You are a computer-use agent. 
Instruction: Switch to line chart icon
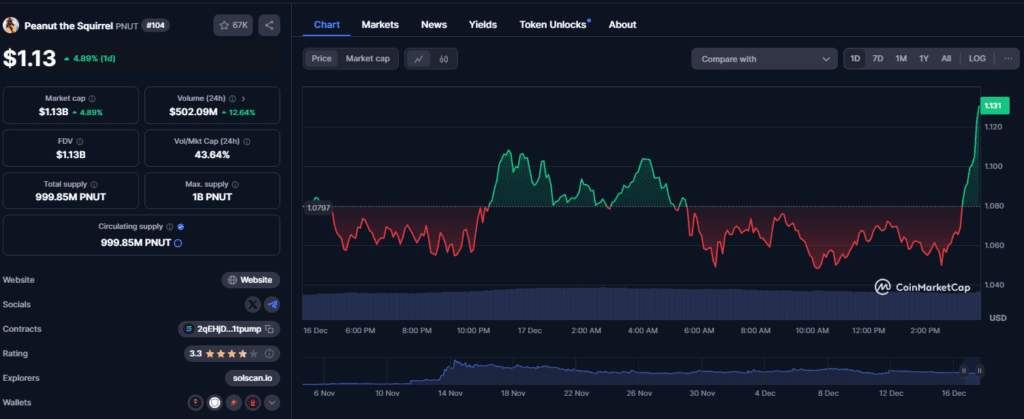[419, 59]
